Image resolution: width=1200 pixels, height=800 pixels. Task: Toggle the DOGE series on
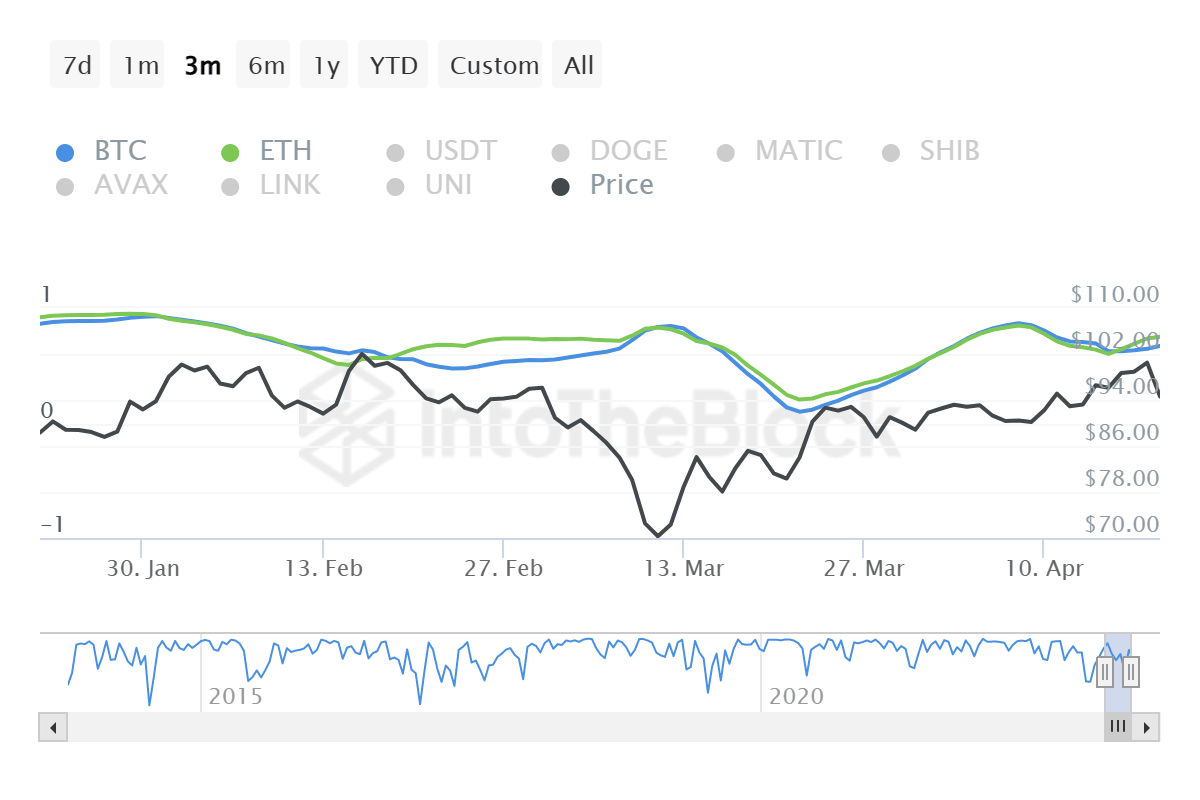pyautogui.click(x=562, y=150)
